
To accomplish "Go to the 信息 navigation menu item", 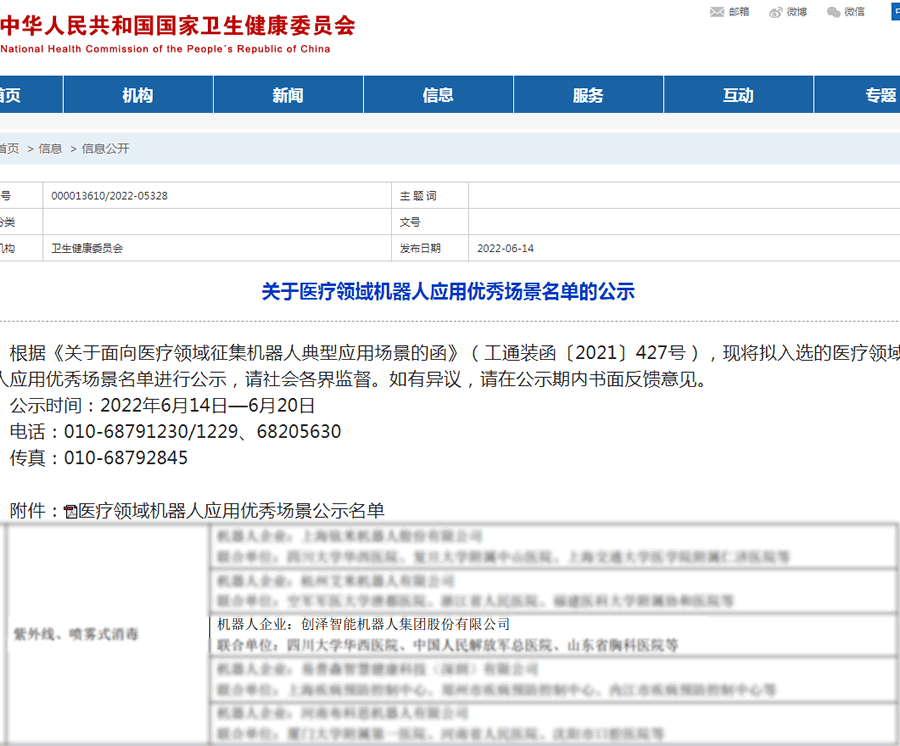I will point(438,95).
